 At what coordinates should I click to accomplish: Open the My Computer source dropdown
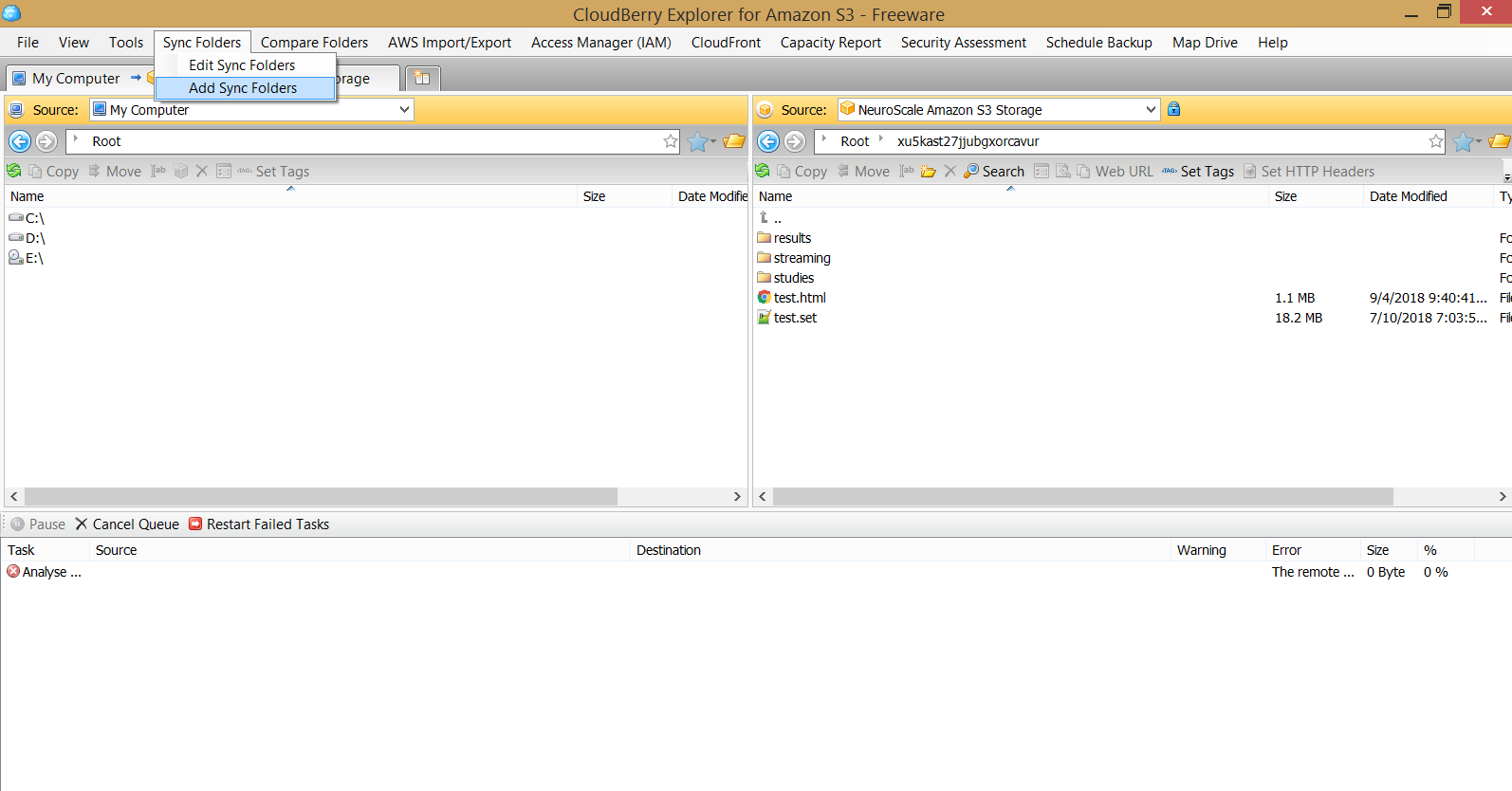click(x=404, y=109)
